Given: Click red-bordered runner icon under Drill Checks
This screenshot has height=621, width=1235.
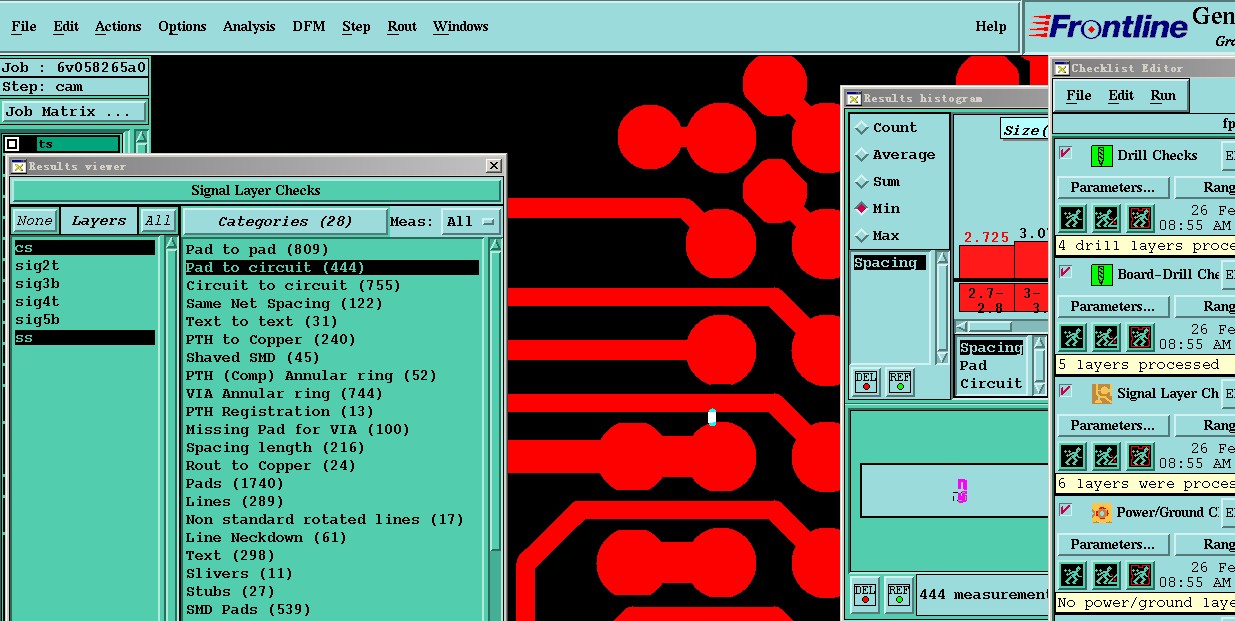Looking at the screenshot, I should point(1140,218).
